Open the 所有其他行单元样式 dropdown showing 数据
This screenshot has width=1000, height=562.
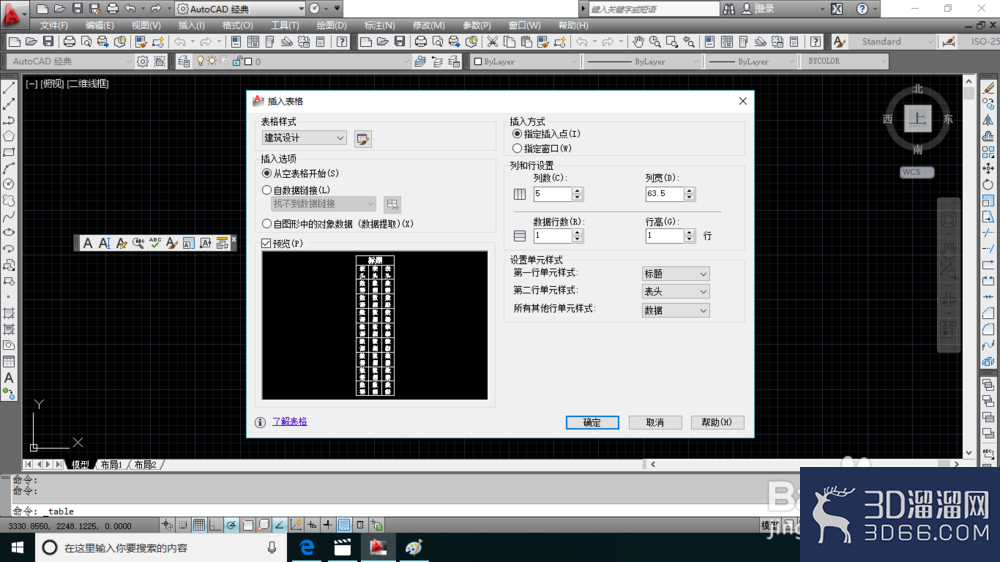click(675, 311)
